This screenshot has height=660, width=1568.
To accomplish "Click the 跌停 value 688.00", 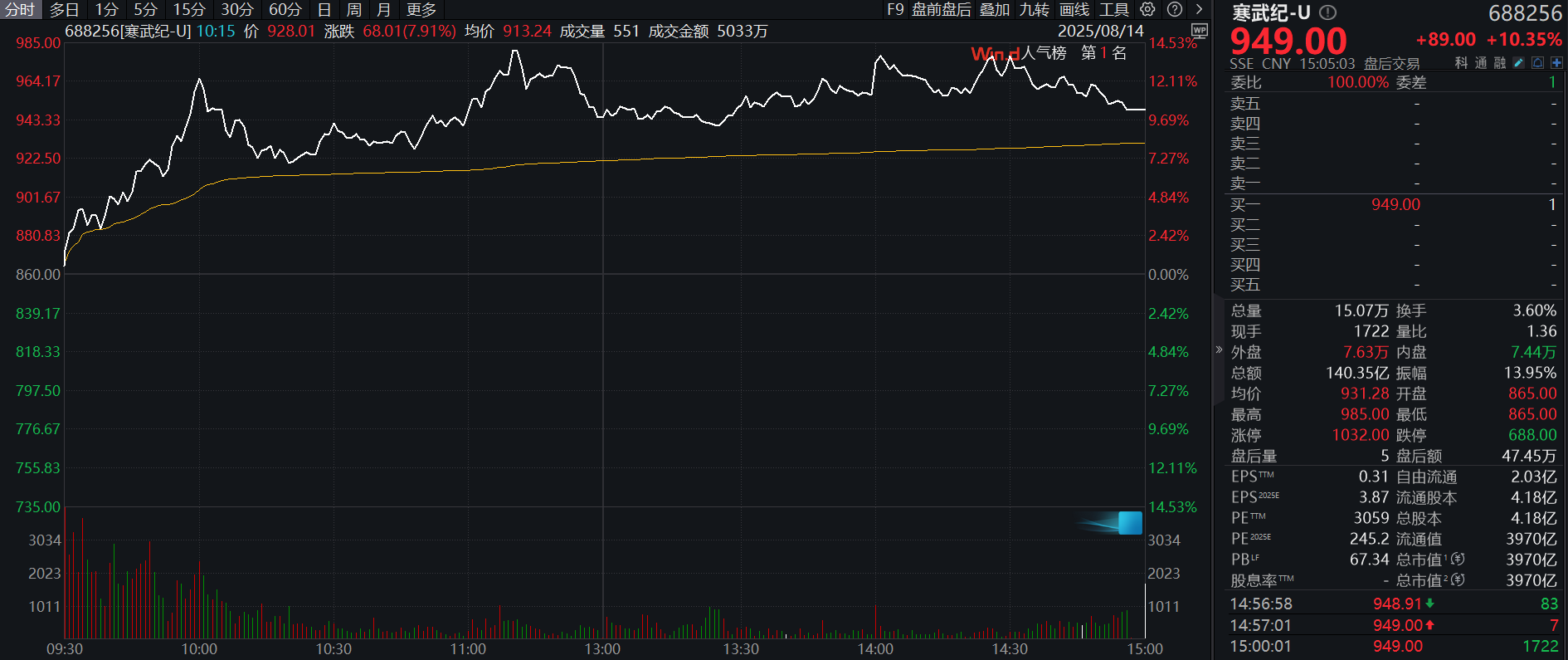I will (1532, 435).
